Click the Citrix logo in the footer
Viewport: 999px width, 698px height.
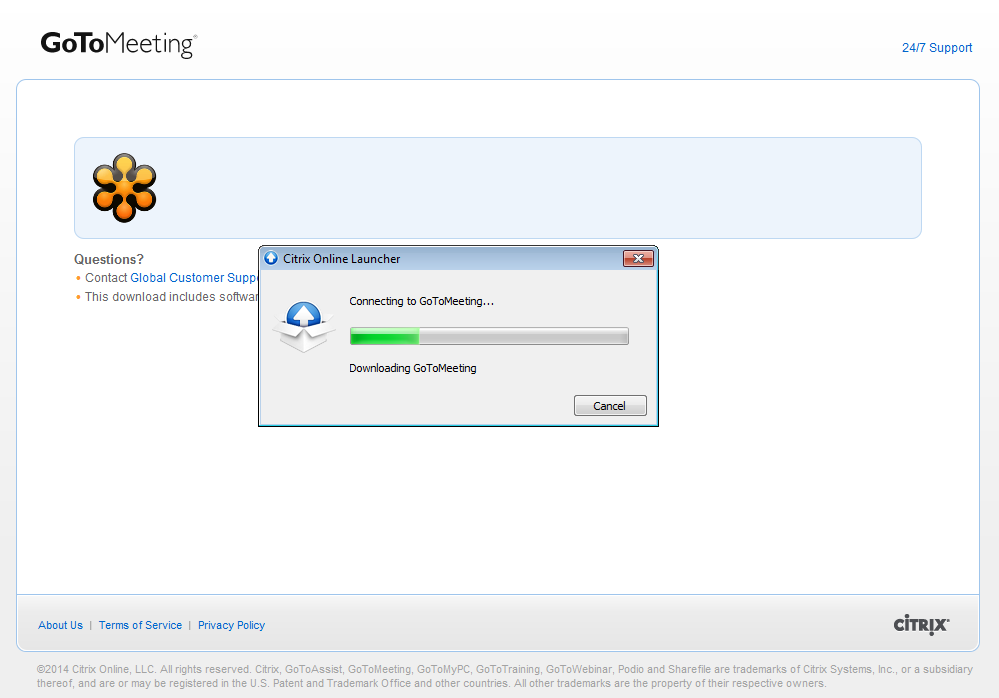pos(921,625)
